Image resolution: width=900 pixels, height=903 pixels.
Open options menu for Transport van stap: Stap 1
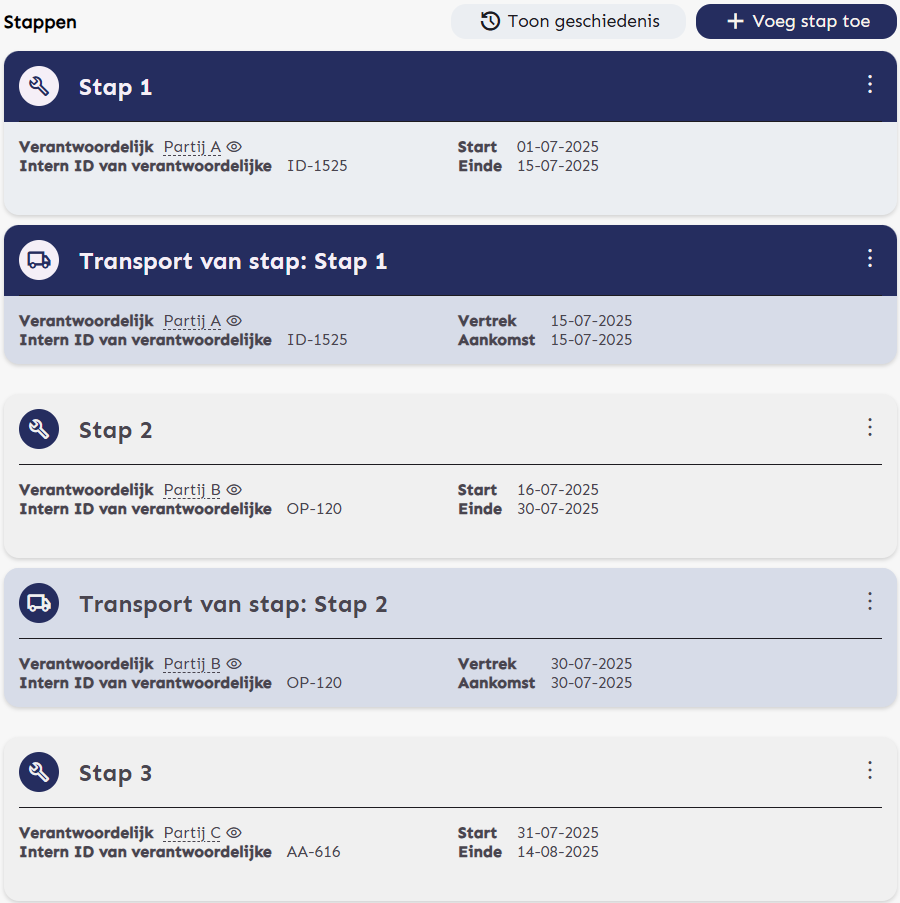(870, 259)
